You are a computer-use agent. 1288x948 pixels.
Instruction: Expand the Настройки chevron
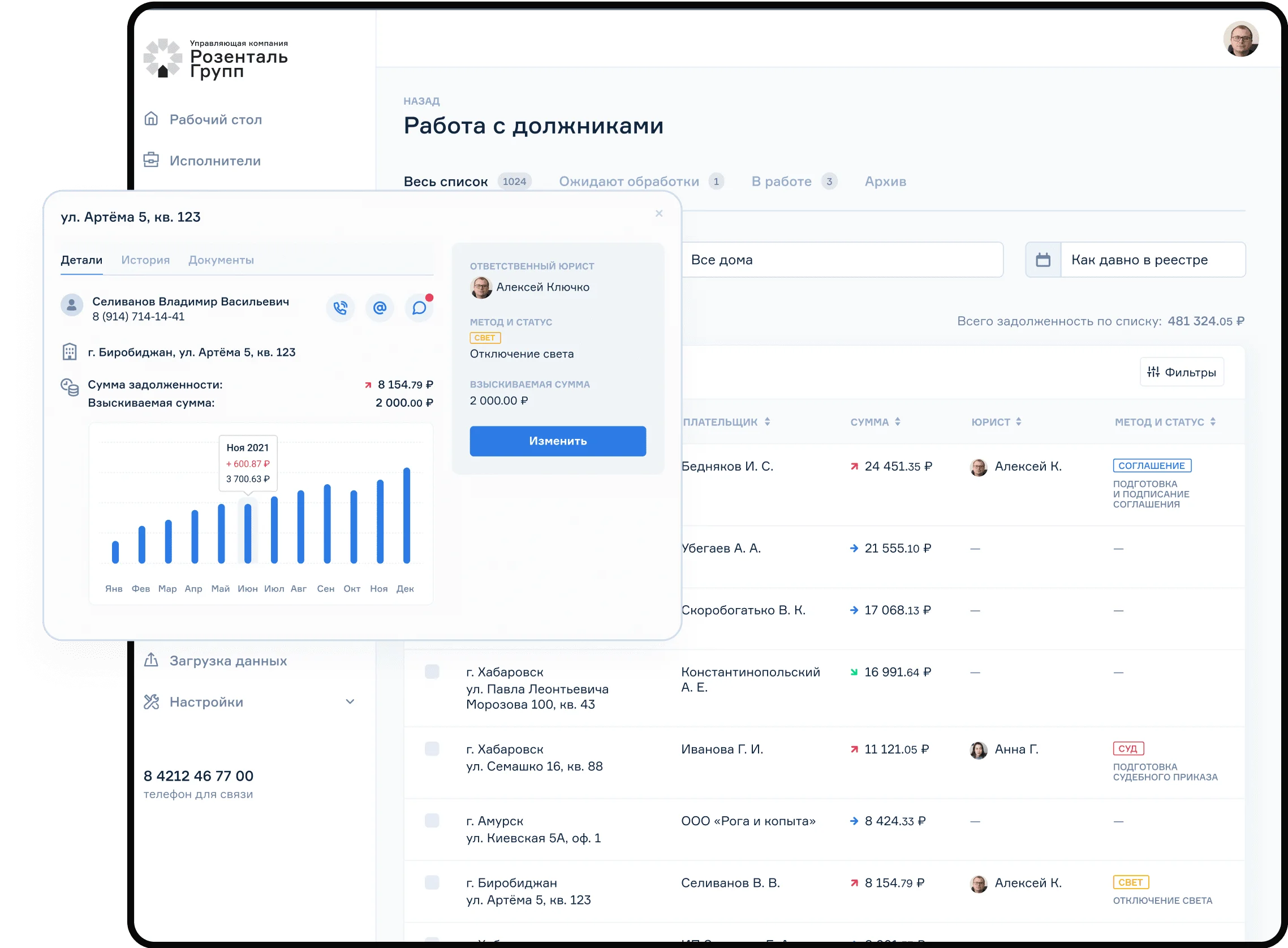point(350,702)
